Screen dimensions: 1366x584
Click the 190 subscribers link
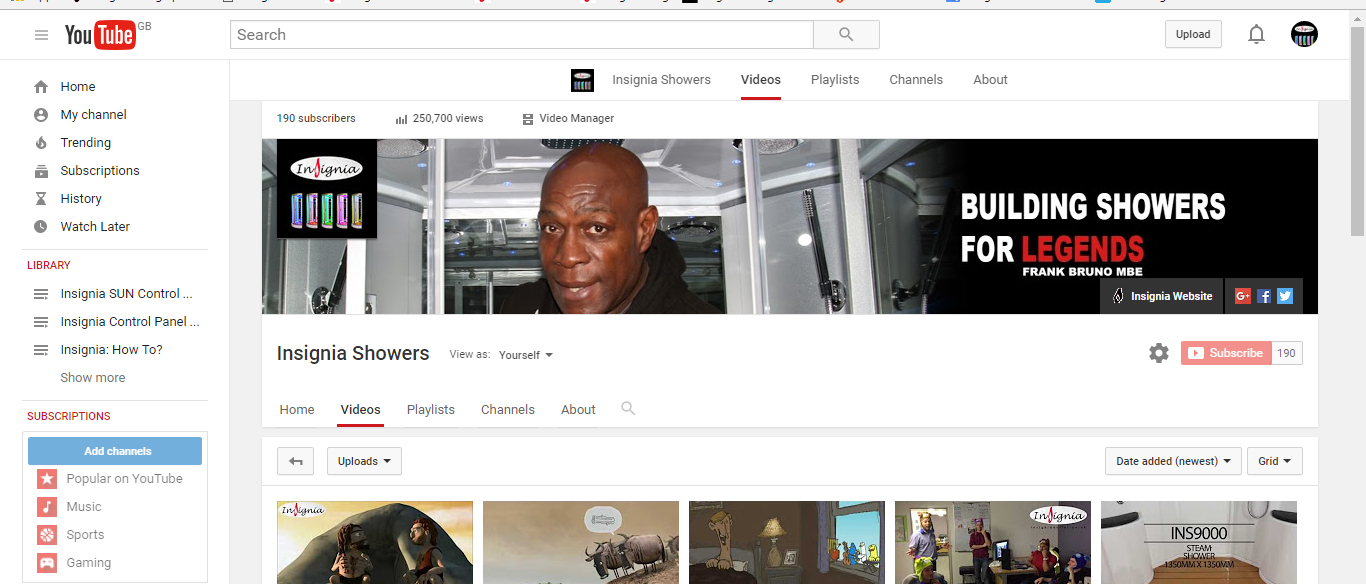(x=316, y=118)
